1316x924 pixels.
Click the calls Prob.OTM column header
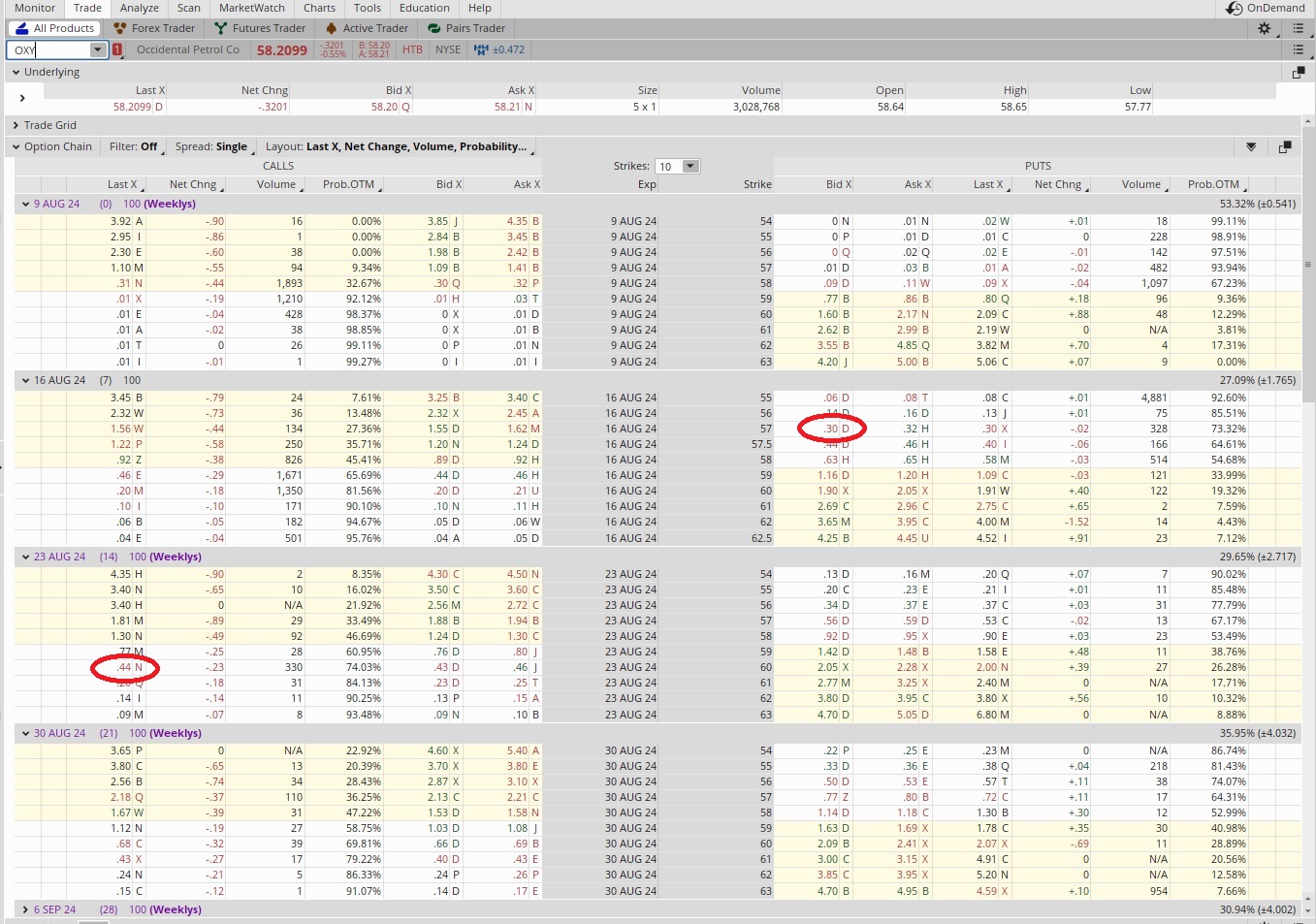[349, 184]
